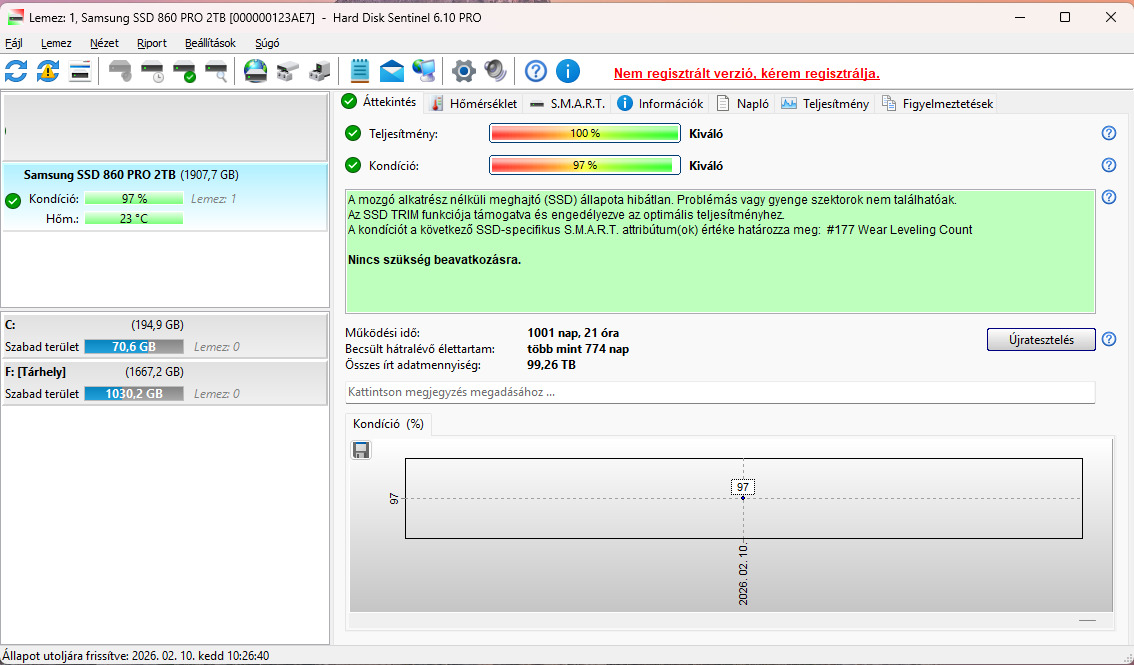Click the 97 data point on graph
Screen dimensions: 1134x665
point(743,498)
